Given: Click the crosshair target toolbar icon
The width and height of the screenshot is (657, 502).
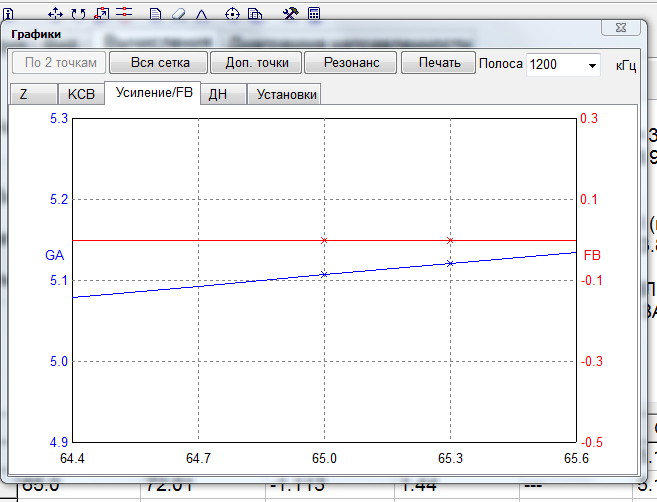Looking at the screenshot, I should tap(232, 14).
